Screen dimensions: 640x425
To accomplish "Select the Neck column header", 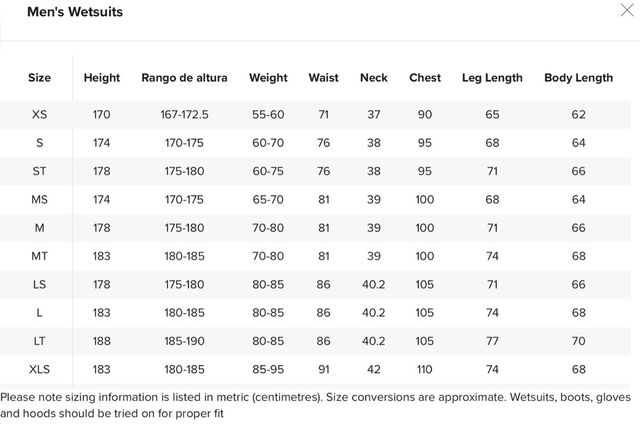I will click(374, 78).
